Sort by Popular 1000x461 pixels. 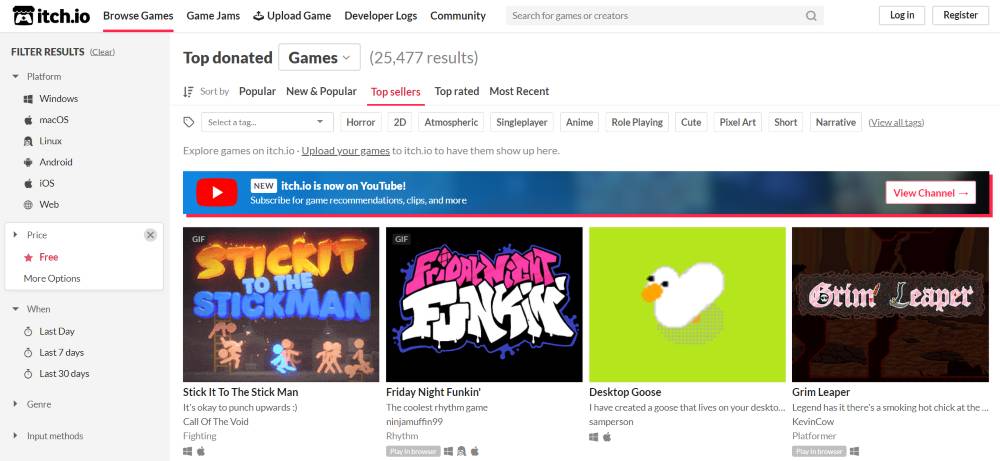(x=258, y=91)
